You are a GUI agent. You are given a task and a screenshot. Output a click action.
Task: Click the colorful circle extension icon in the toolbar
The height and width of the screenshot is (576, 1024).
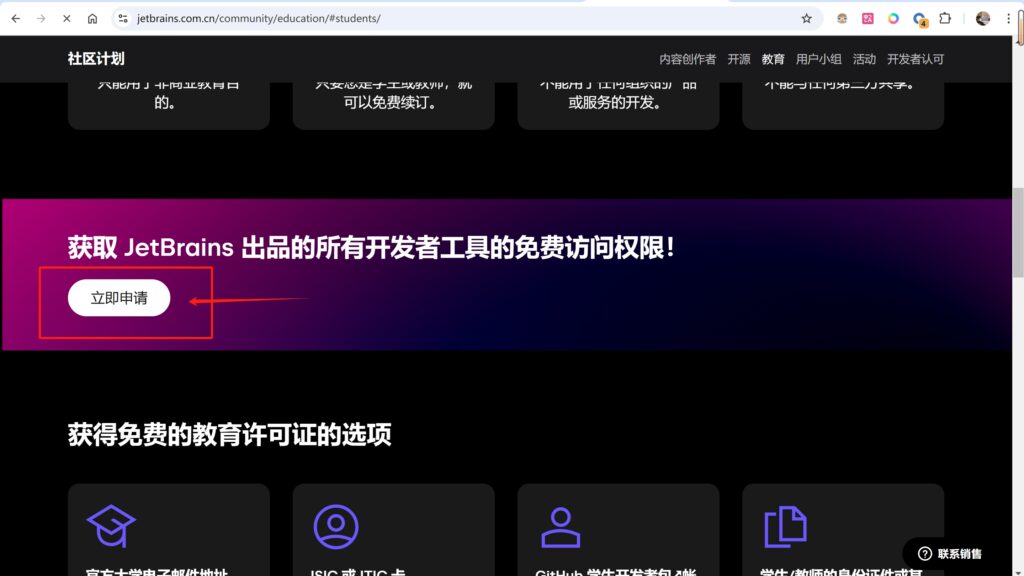coord(893,18)
